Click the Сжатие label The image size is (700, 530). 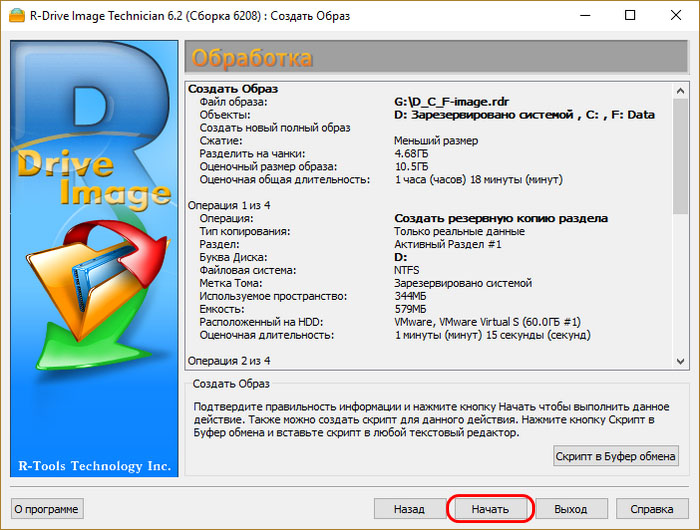(221, 141)
